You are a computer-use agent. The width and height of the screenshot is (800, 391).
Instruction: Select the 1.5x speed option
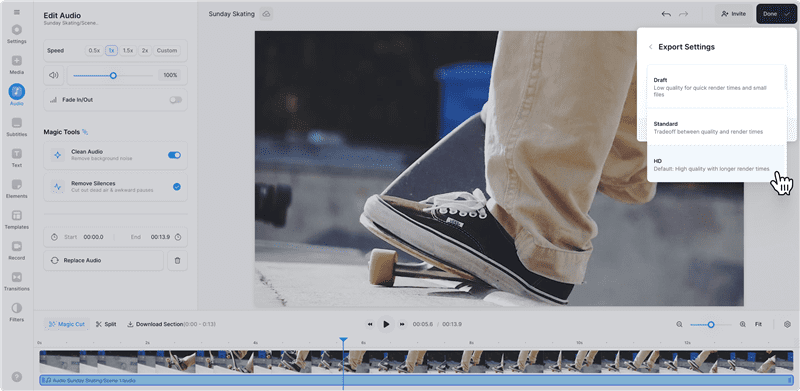click(x=128, y=51)
